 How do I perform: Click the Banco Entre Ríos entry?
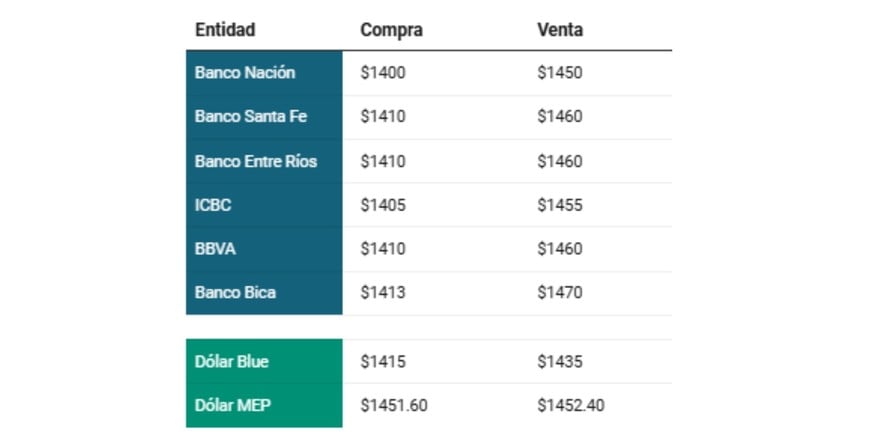[x=256, y=161]
